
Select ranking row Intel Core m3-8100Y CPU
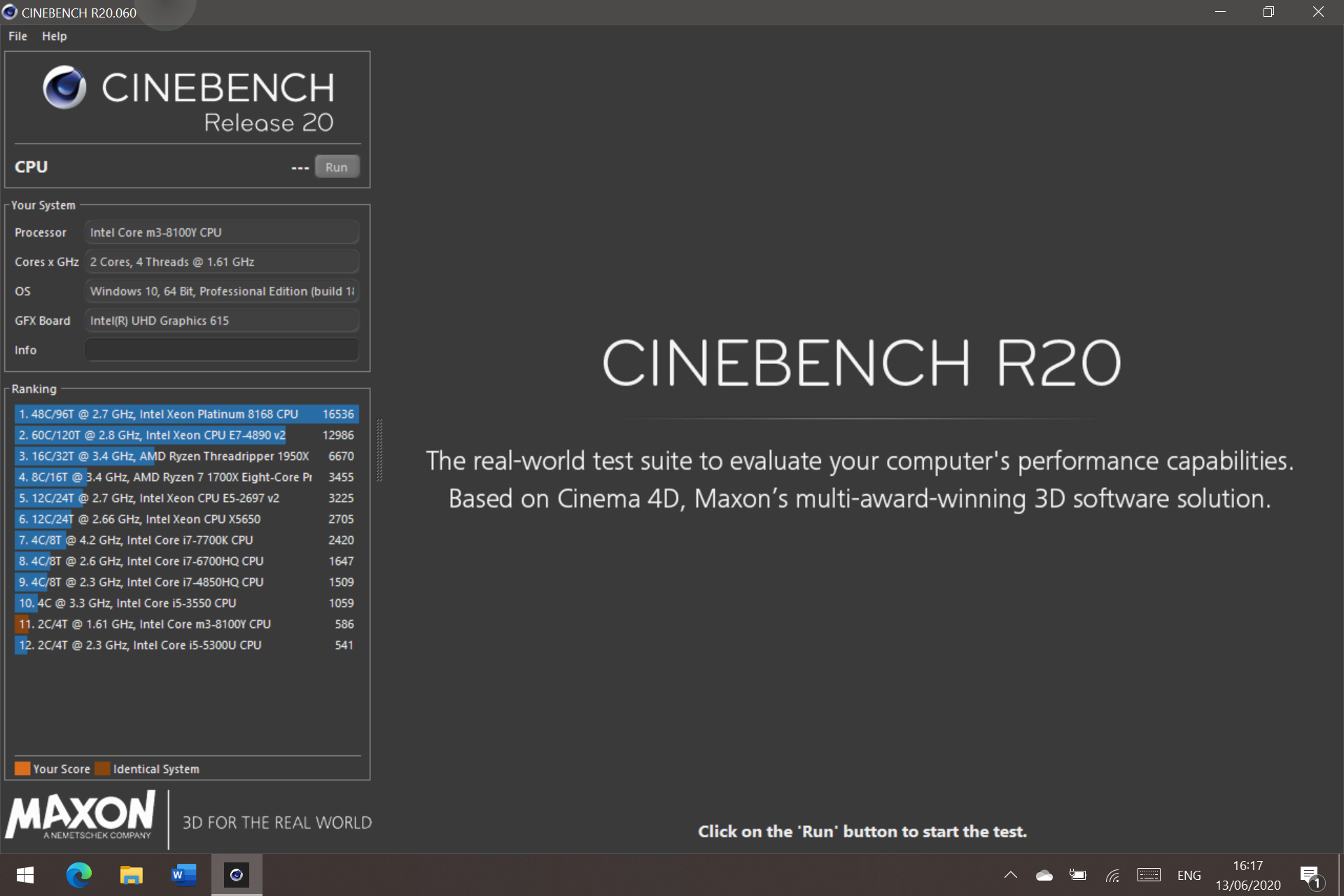click(x=187, y=624)
